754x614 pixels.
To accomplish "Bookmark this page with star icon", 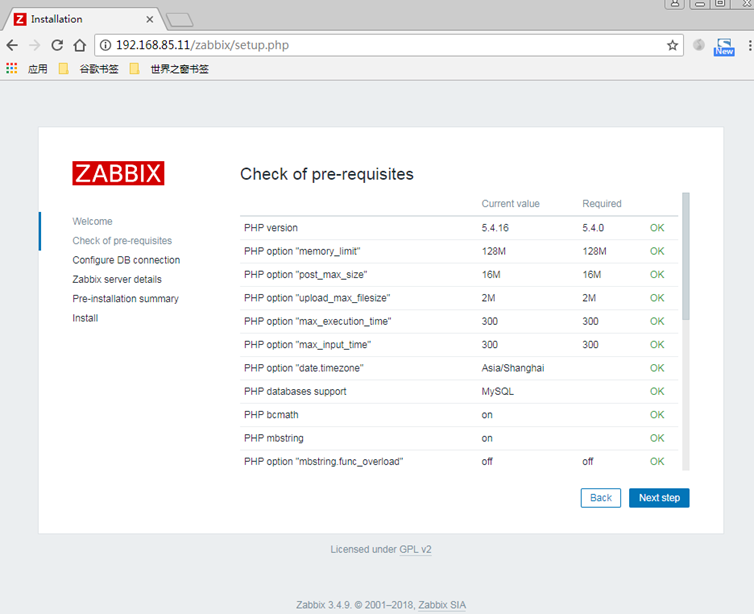I will (672, 45).
